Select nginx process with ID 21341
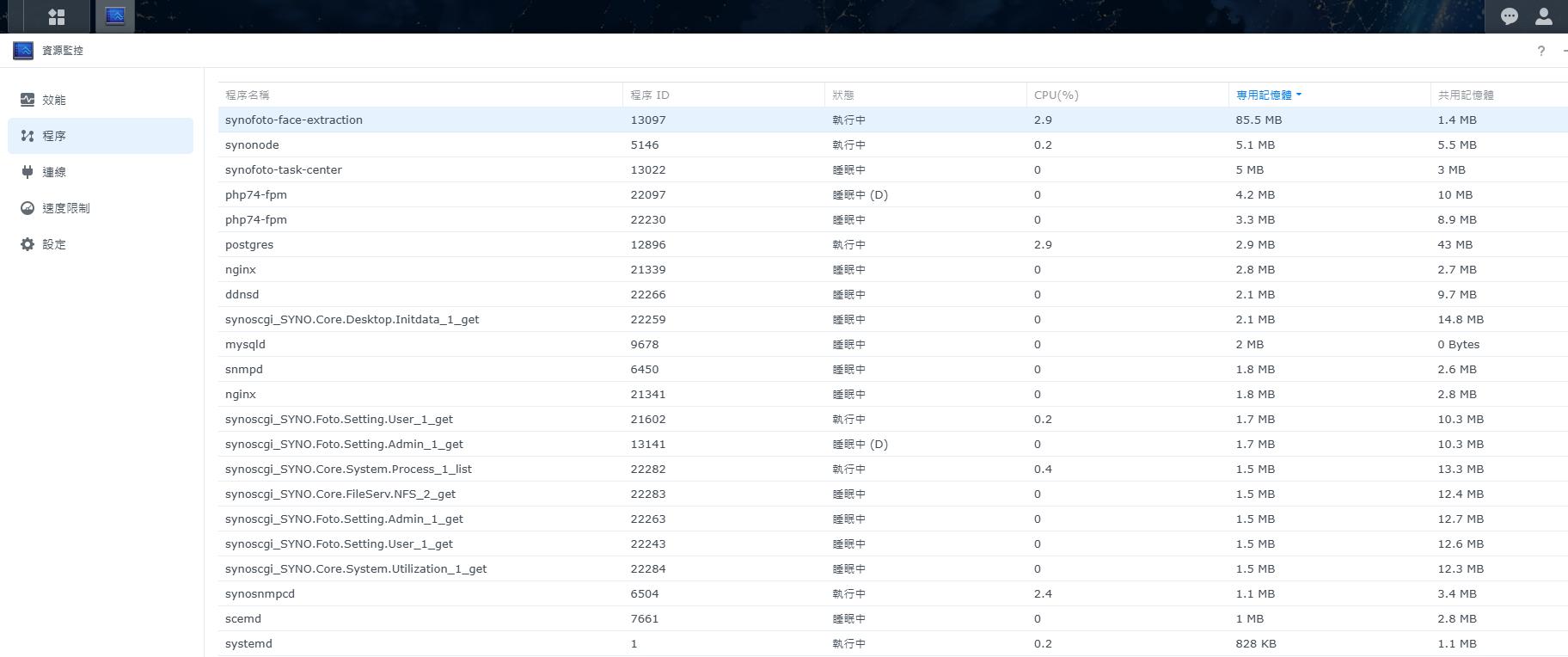 [893, 394]
